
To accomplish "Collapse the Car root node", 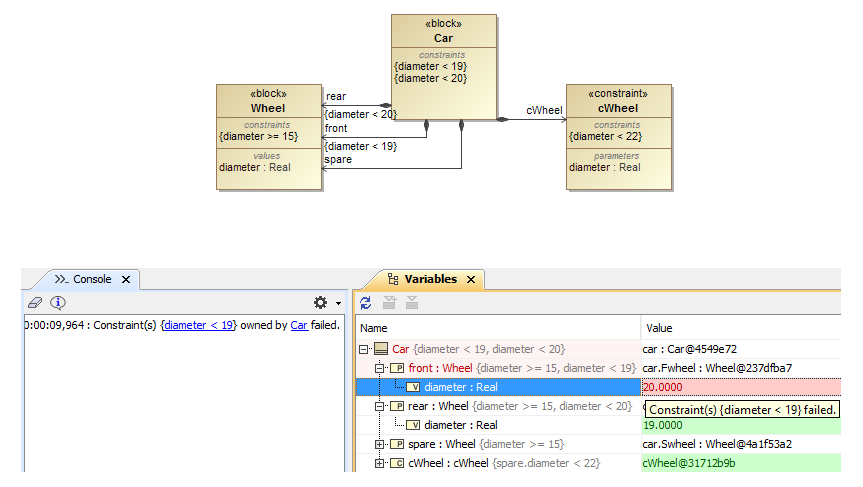I will [x=365, y=349].
